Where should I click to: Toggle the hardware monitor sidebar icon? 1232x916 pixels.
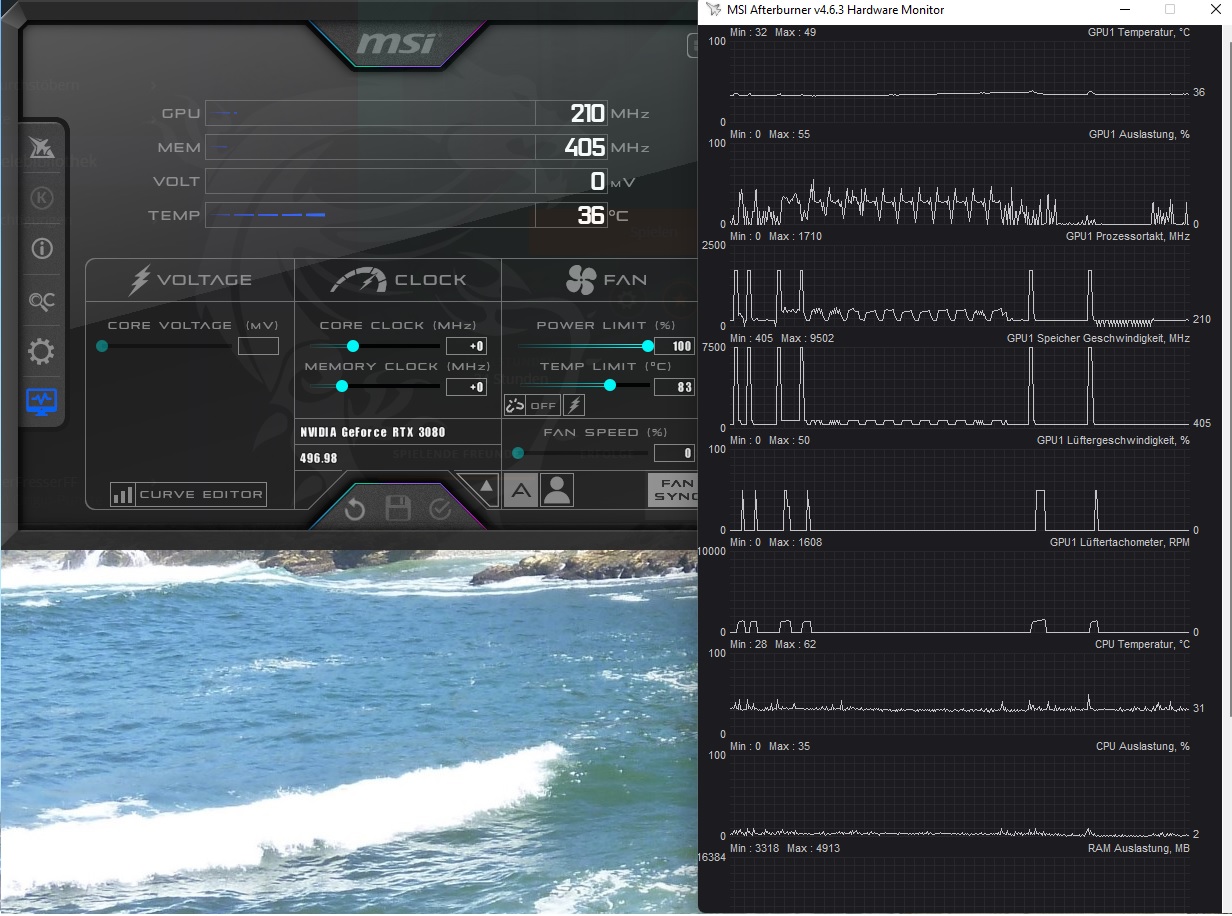pyautogui.click(x=42, y=402)
